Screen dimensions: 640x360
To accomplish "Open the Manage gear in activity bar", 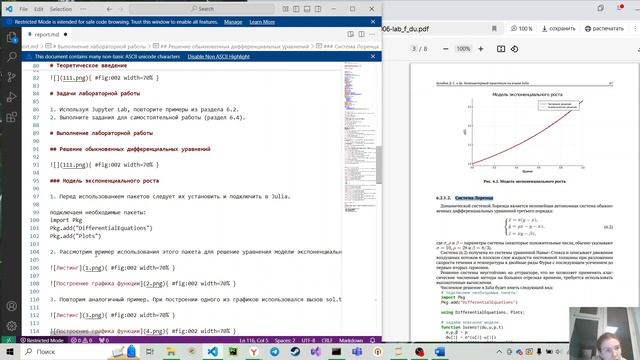I will point(11,326).
